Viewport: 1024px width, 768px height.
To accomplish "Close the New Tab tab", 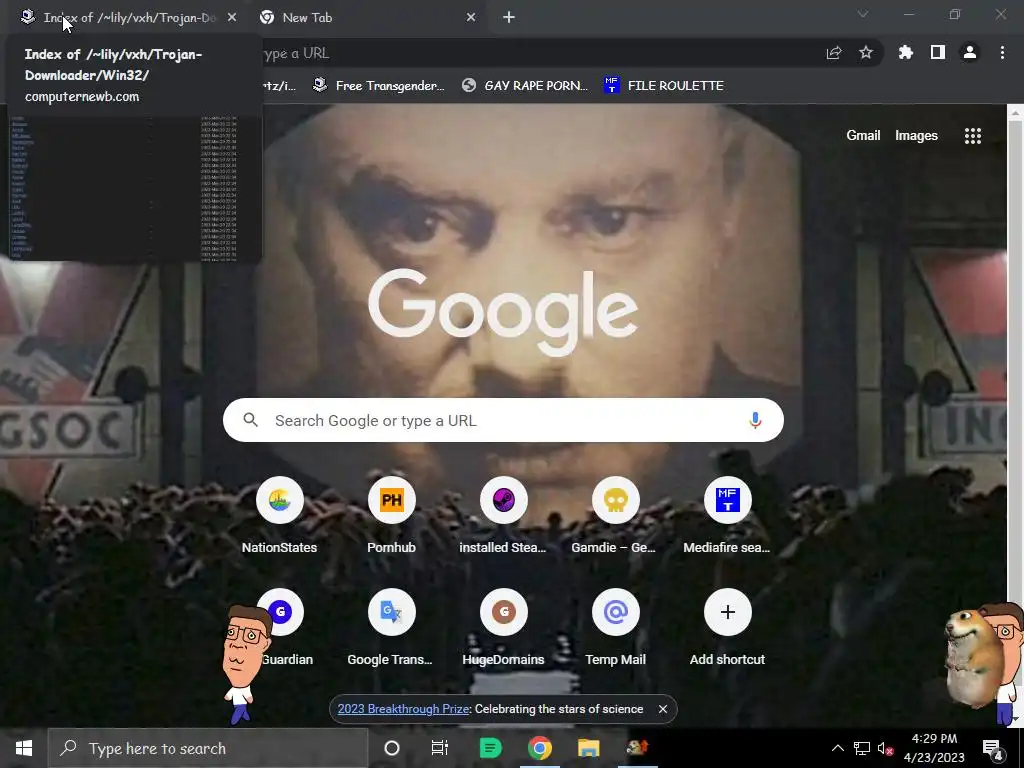I will pyautogui.click(x=471, y=18).
